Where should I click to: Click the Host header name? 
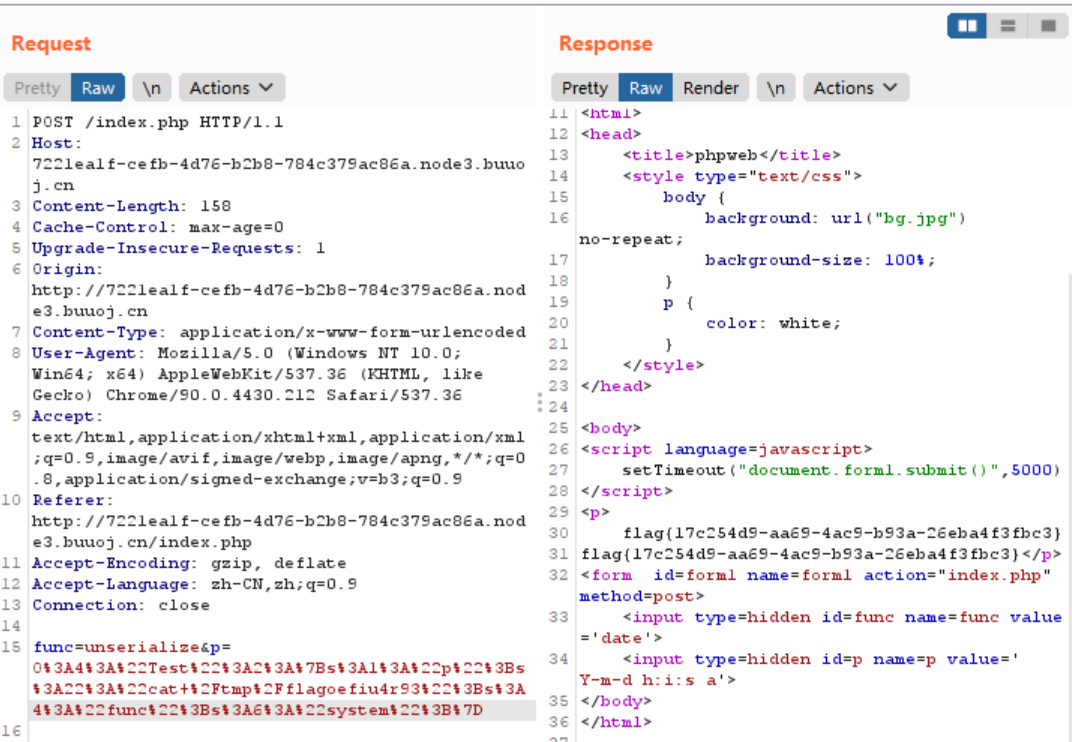[x=57, y=144]
